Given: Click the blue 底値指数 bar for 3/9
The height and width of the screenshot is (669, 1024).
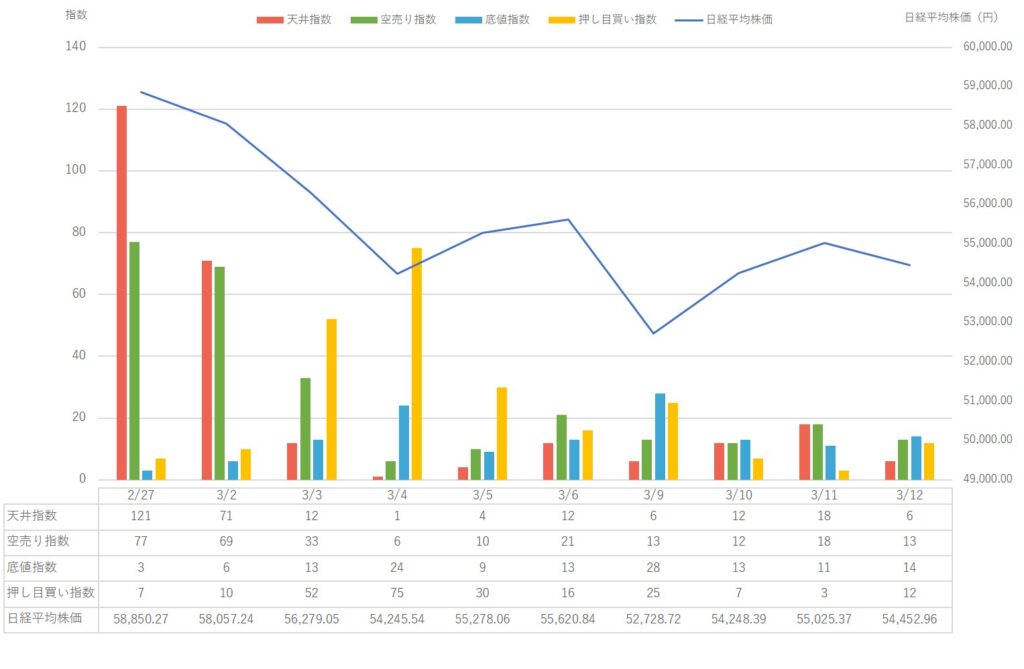Looking at the screenshot, I should coord(660,436).
